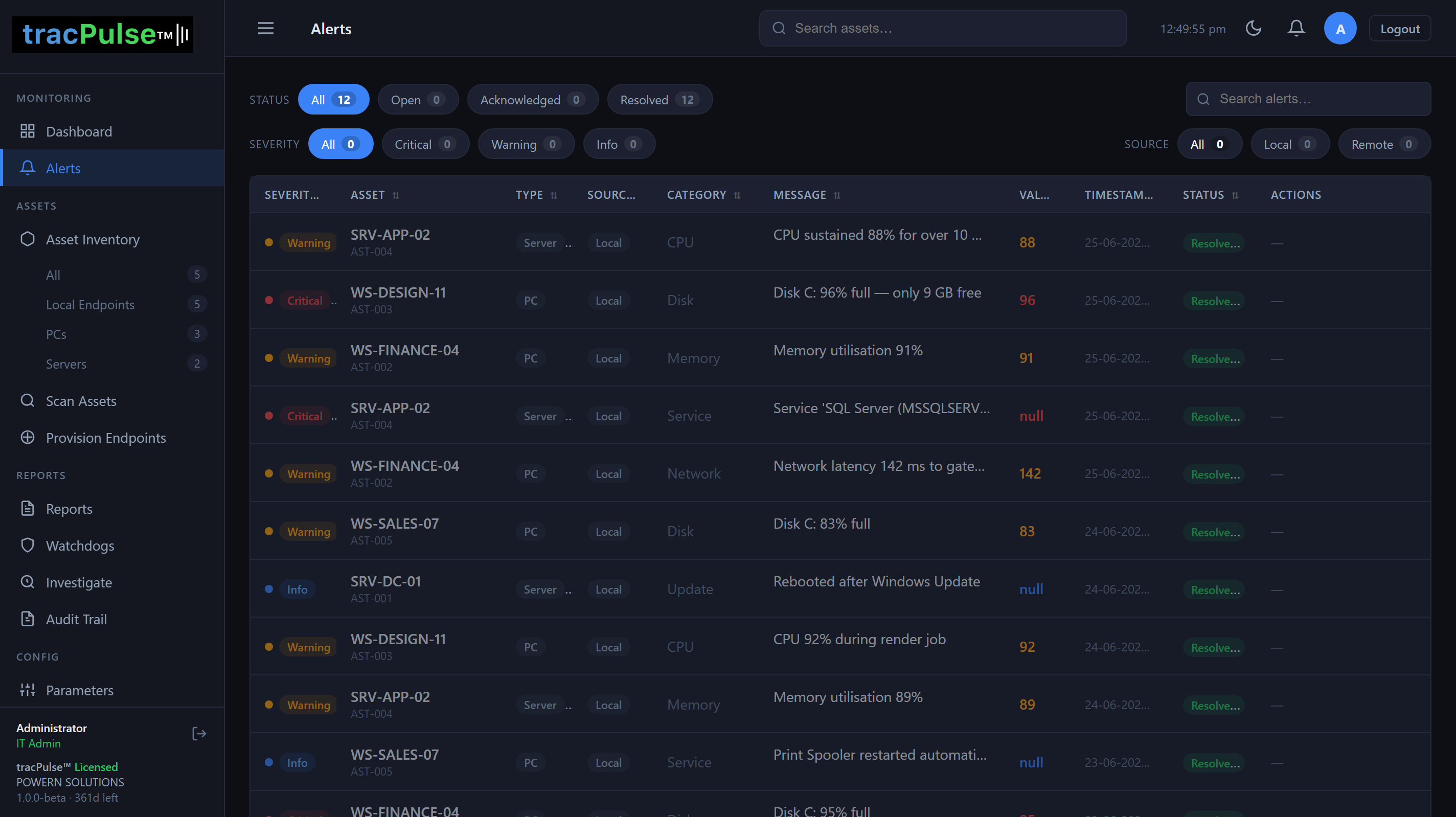The image size is (1456, 817).
Task: Open the notifications bell in header
Action: [x=1296, y=28]
